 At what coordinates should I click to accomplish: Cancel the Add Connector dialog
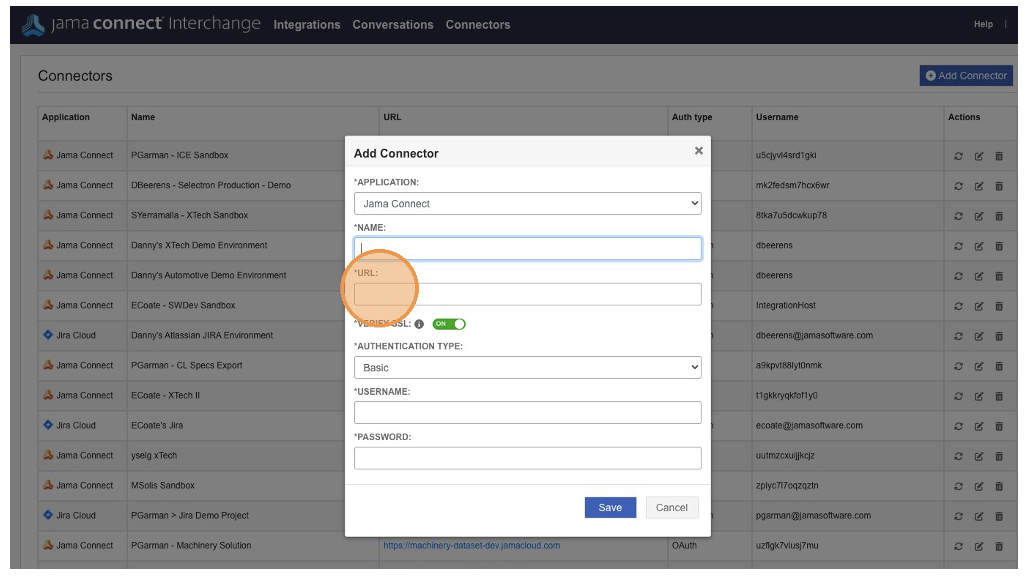[672, 507]
